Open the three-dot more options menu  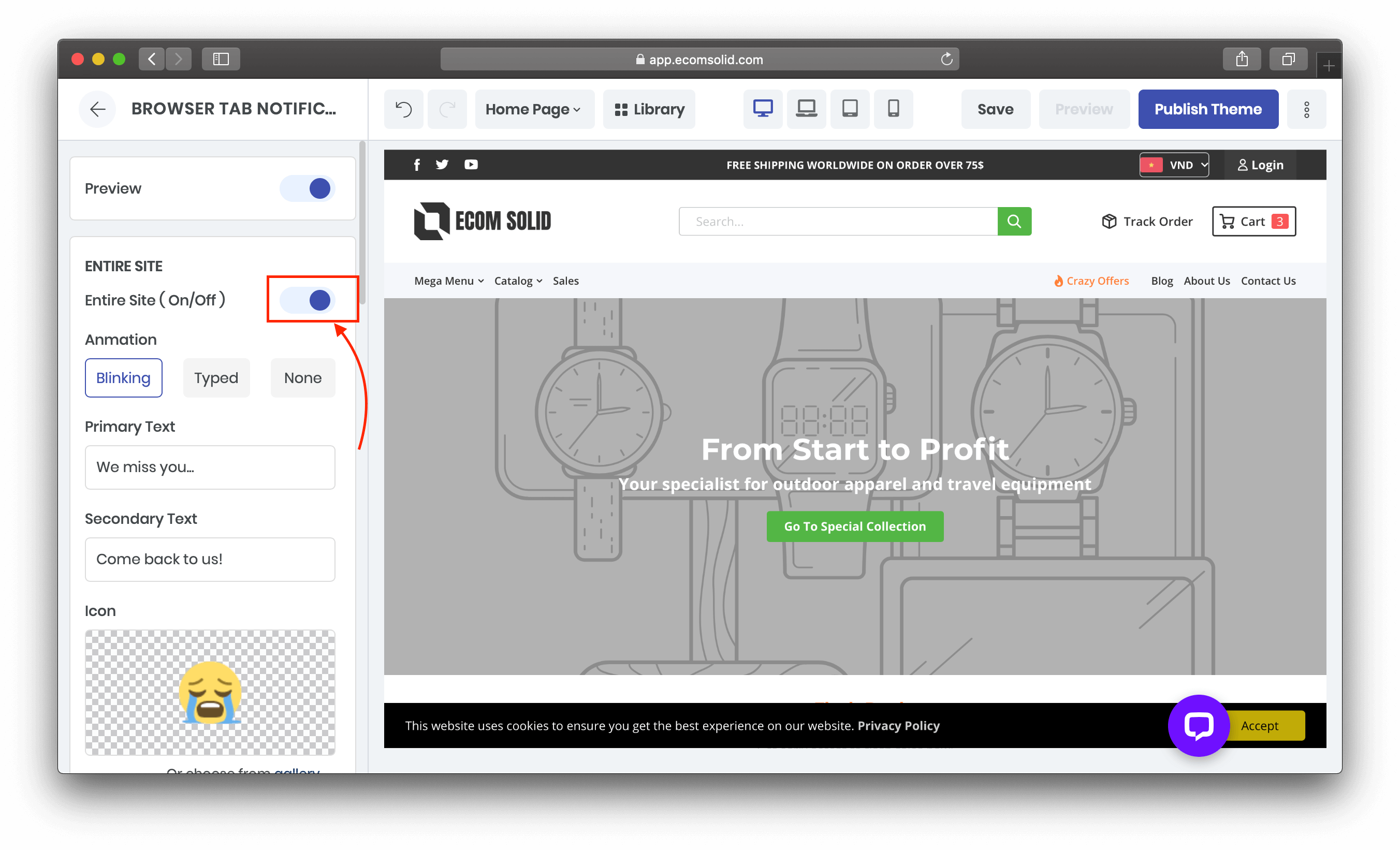tap(1306, 109)
